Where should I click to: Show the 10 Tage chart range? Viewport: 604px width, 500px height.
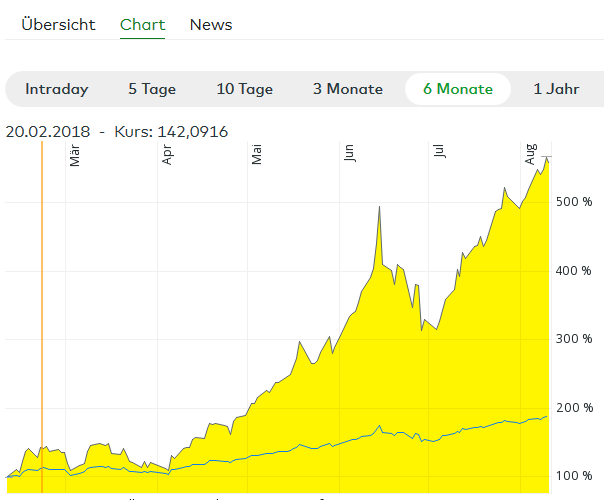[x=245, y=89]
